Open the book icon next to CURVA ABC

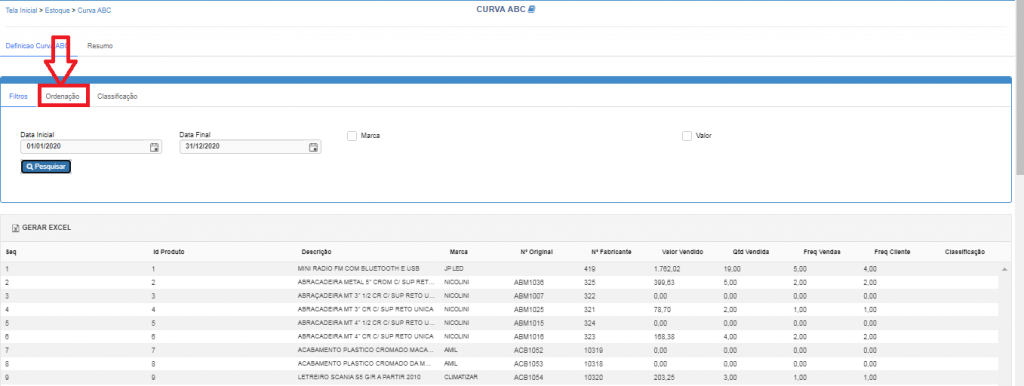[x=532, y=9]
